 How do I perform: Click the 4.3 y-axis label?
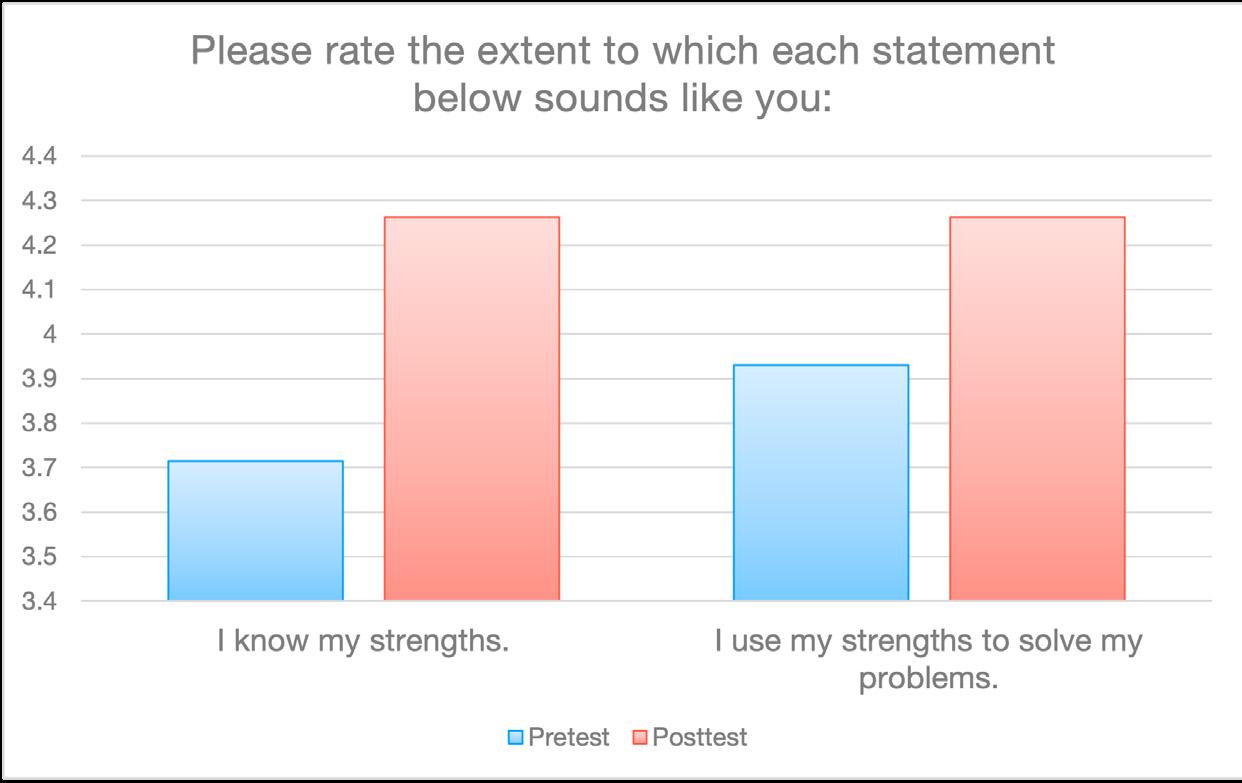click(41, 201)
